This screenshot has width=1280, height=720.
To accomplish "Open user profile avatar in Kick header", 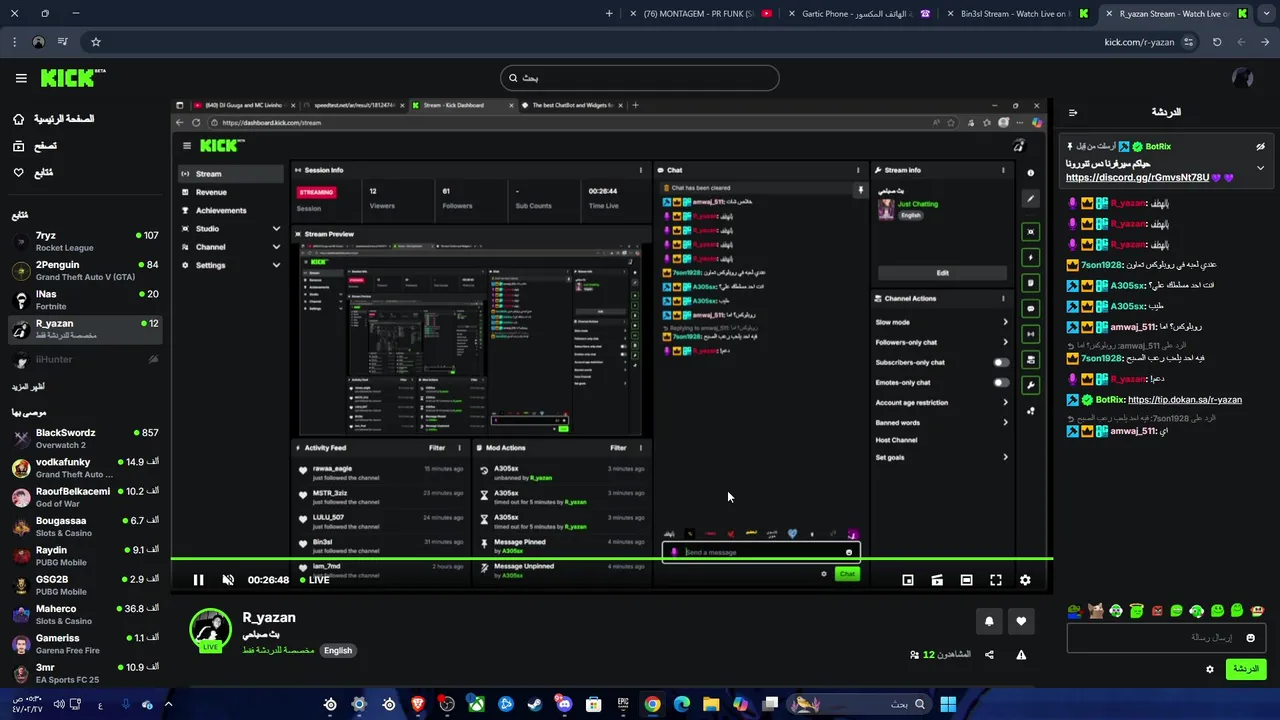I will pos(1242,78).
